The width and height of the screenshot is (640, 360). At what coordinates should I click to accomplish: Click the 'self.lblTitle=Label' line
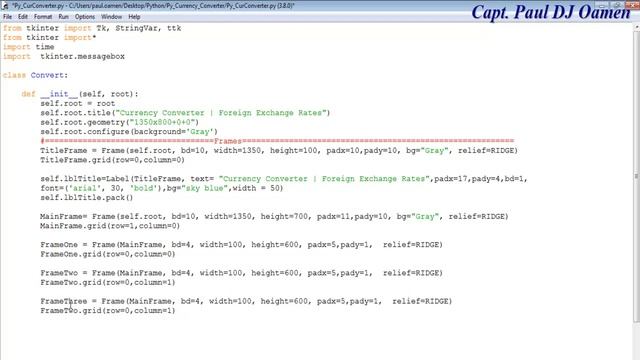point(284,179)
